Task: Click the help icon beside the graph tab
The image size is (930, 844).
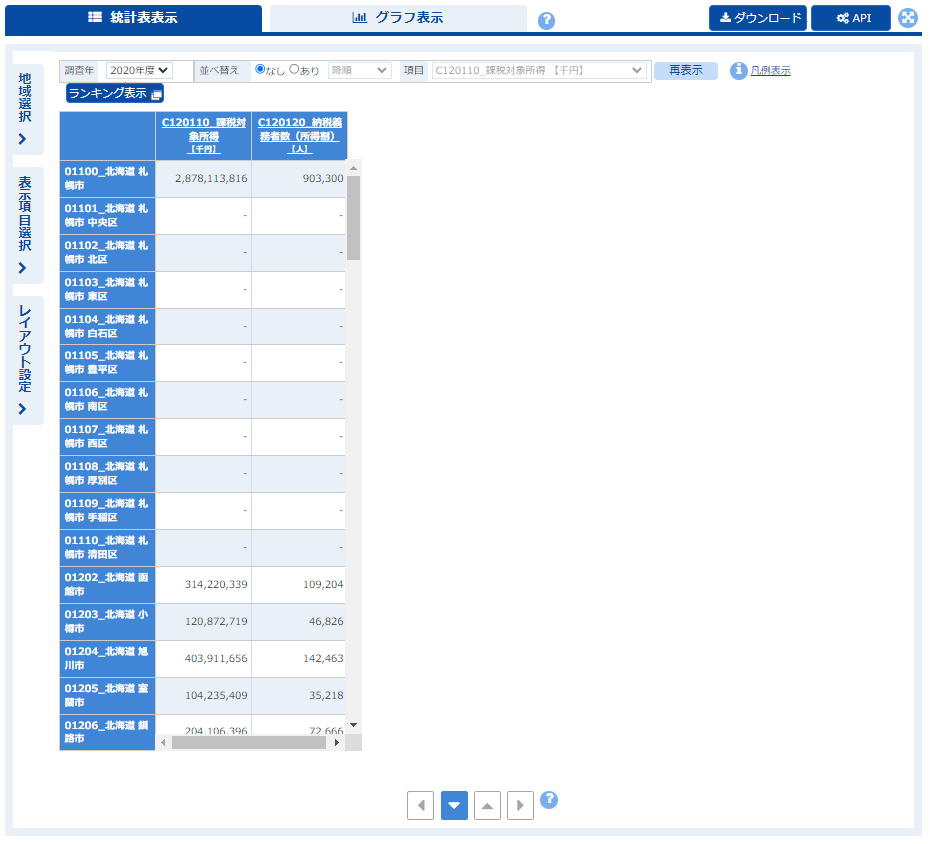Action: (546, 21)
